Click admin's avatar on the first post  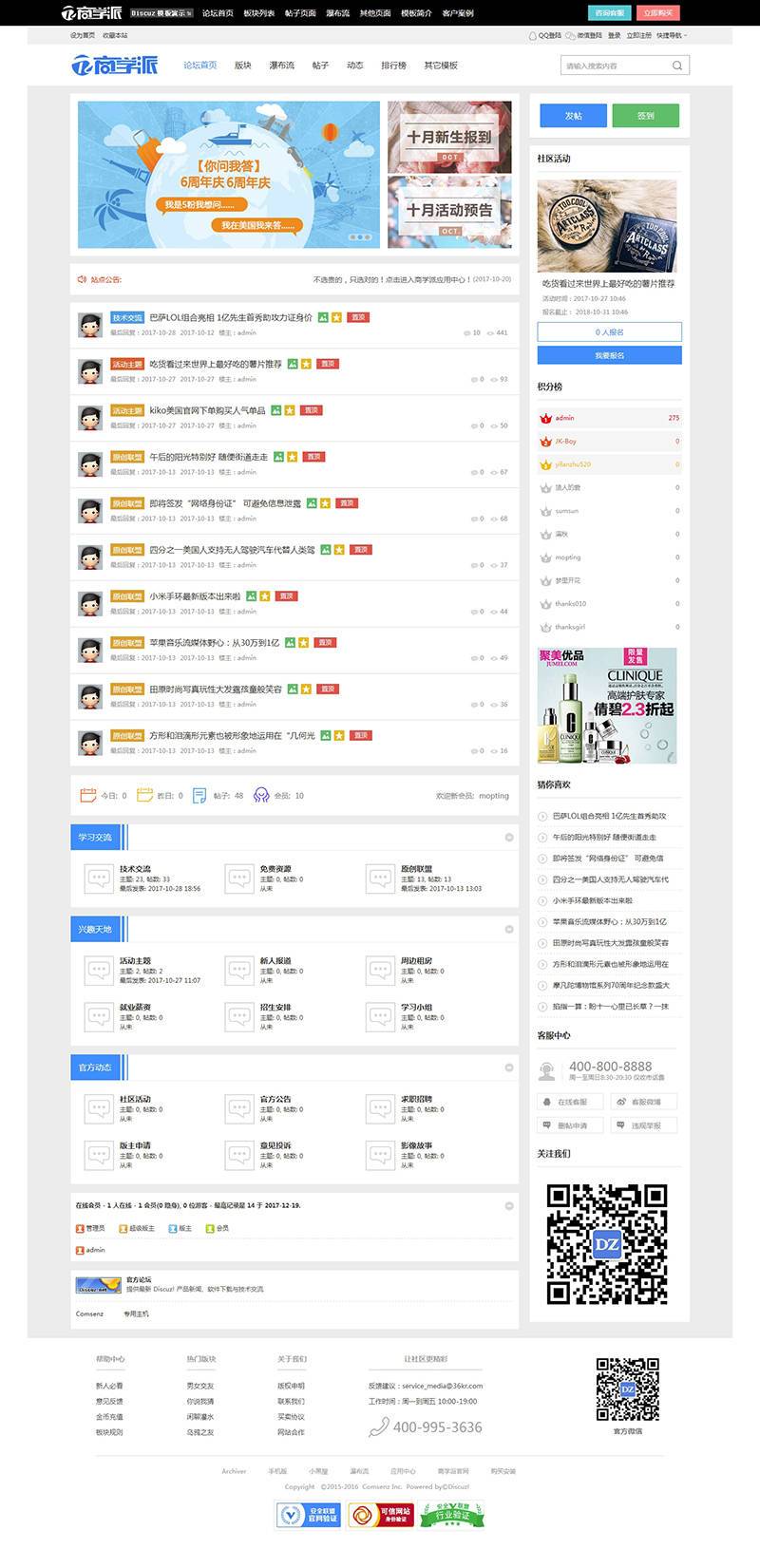[90, 324]
